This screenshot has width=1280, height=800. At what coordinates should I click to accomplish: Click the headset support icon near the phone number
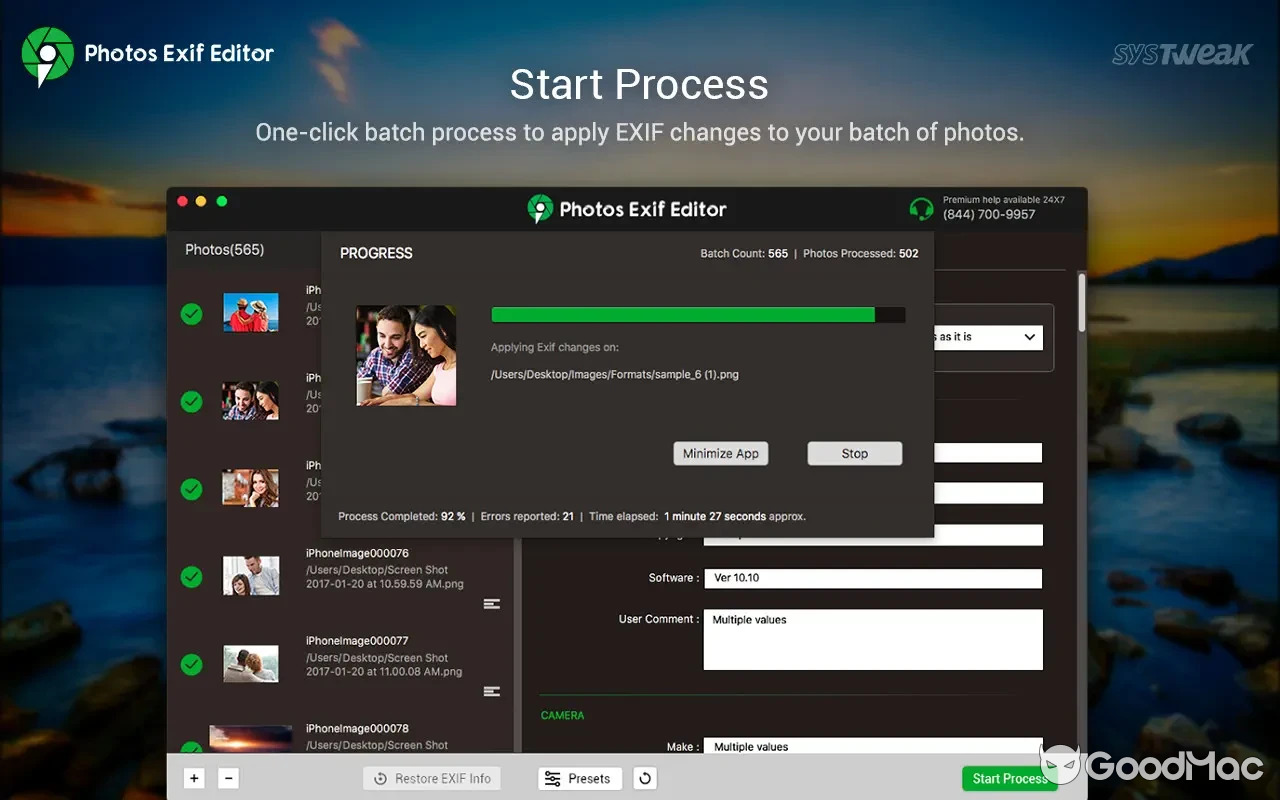coord(921,209)
